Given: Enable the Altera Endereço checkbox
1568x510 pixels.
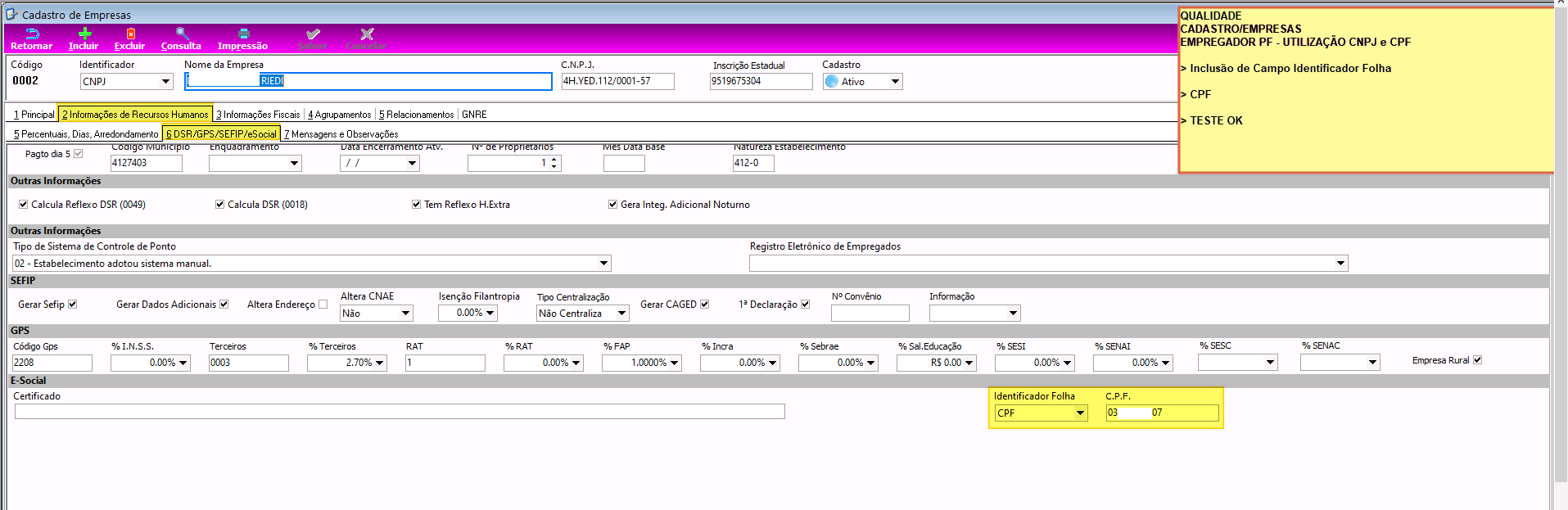Looking at the screenshot, I should (323, 305).
